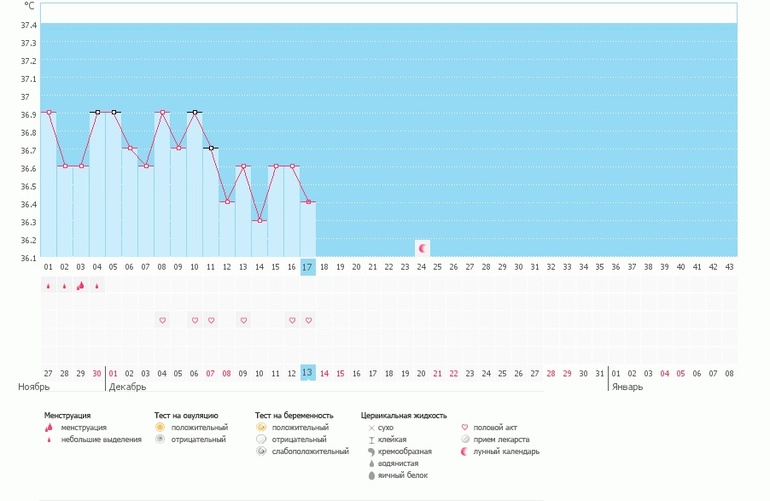The width and height of the screenshot is (770, 501).
Task: Click the weakly positive pregnancy test legend icon
Action: (260, 451)
